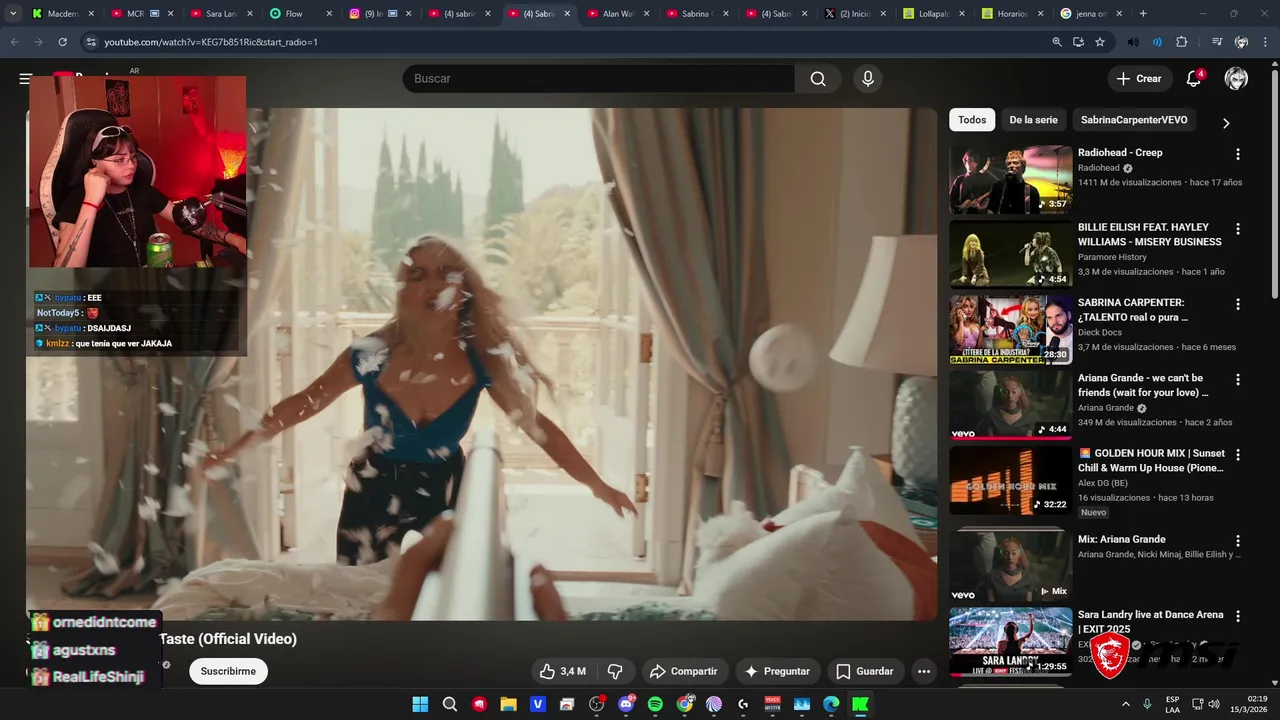This screenshot has height=720, width=1280.
Task: Open browser tab search dropdown
Action: point(12,14)
